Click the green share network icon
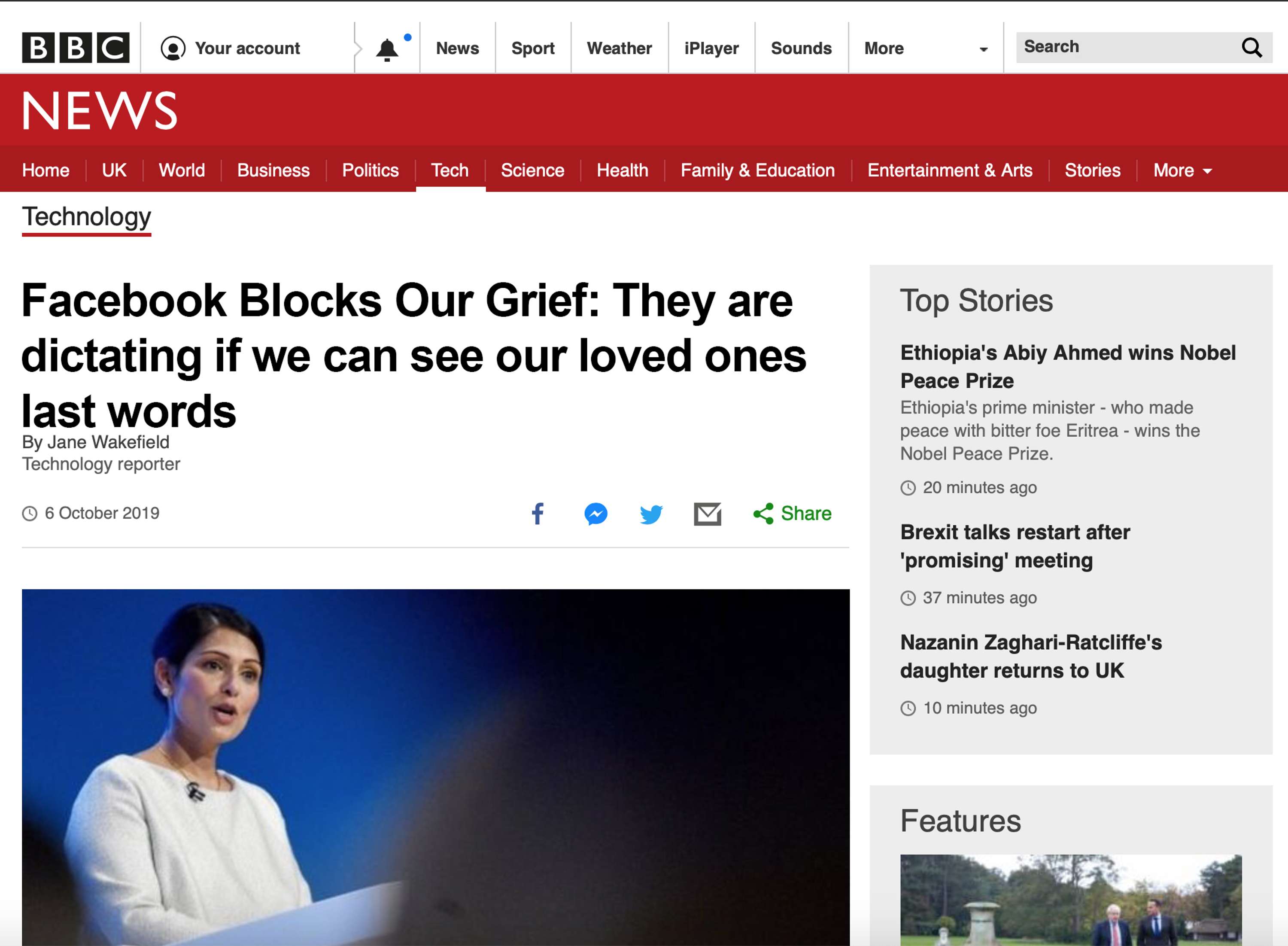This screenshot has height=946, width=1288. click(x=764, y=514)
